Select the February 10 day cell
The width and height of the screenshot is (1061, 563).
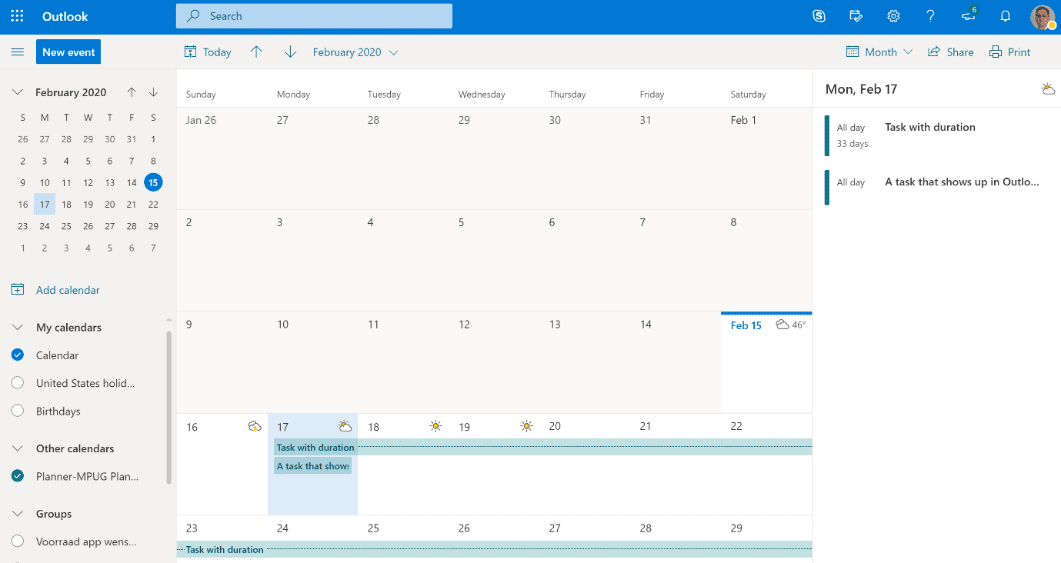[x=313, y=363]
